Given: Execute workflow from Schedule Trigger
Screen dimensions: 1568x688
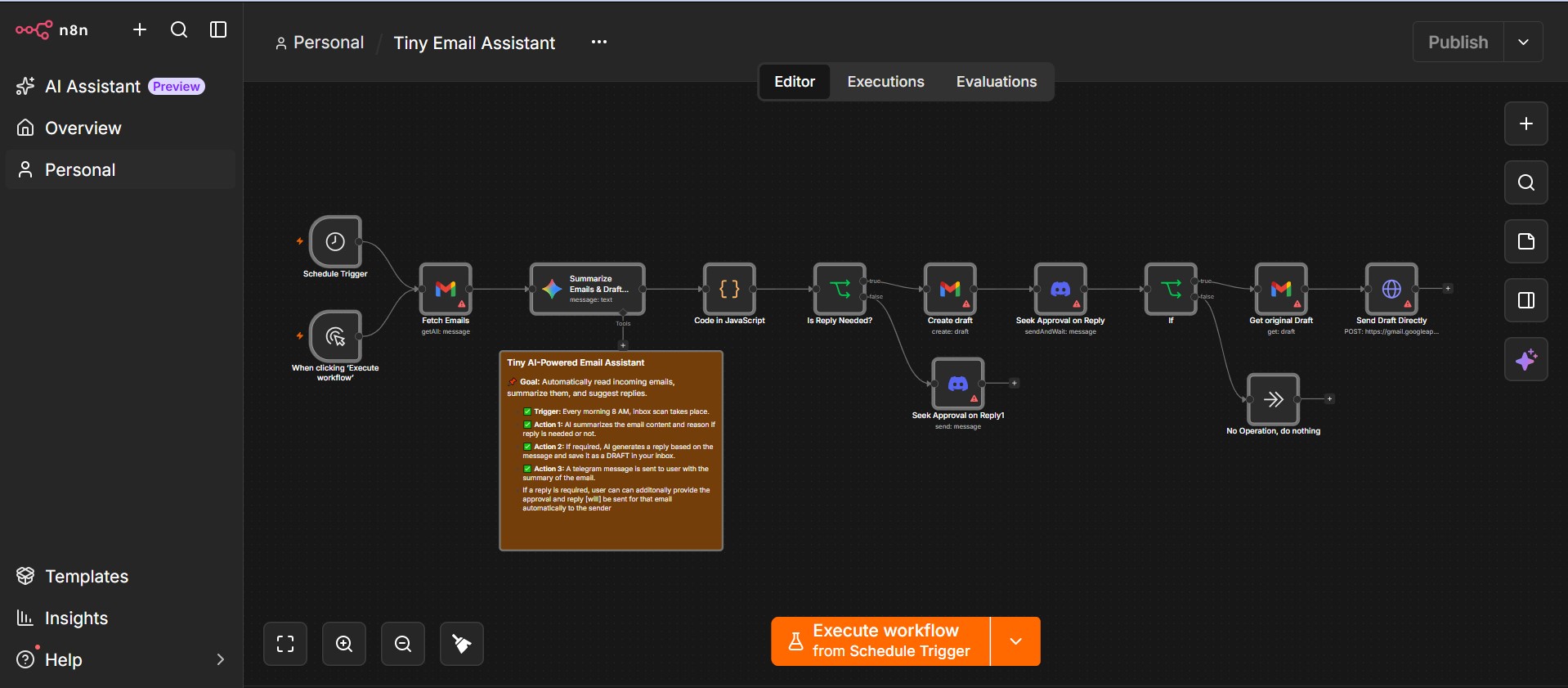Looking at the screenshot, I should [x=880, y=641].
